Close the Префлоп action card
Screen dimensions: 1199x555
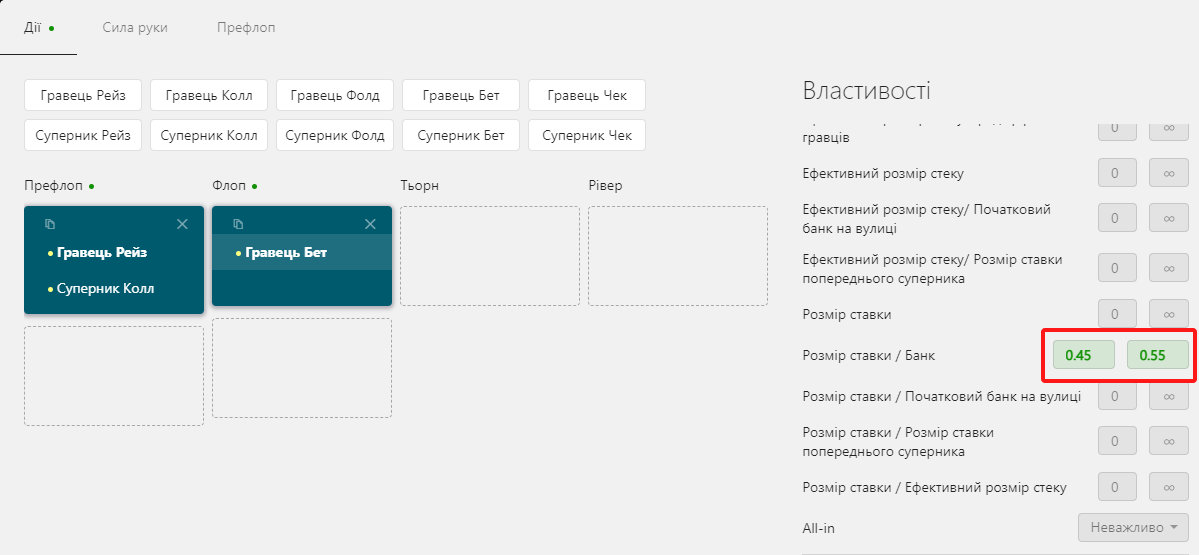[182, 224]
